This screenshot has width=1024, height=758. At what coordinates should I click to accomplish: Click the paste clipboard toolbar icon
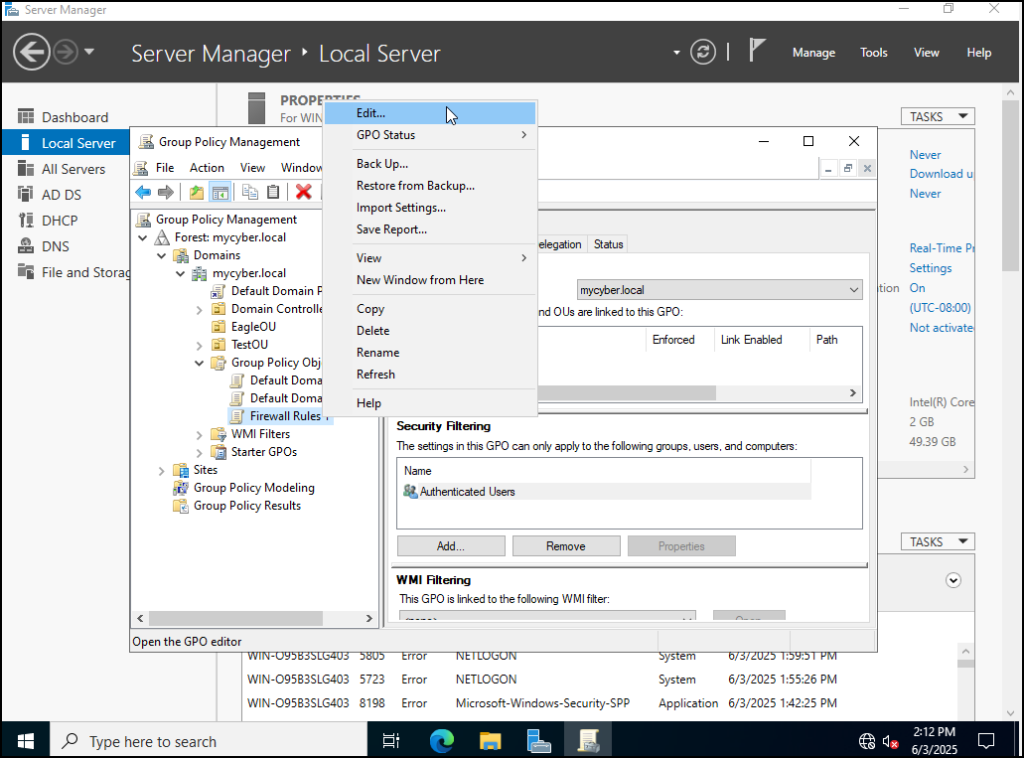pos(274,192)
